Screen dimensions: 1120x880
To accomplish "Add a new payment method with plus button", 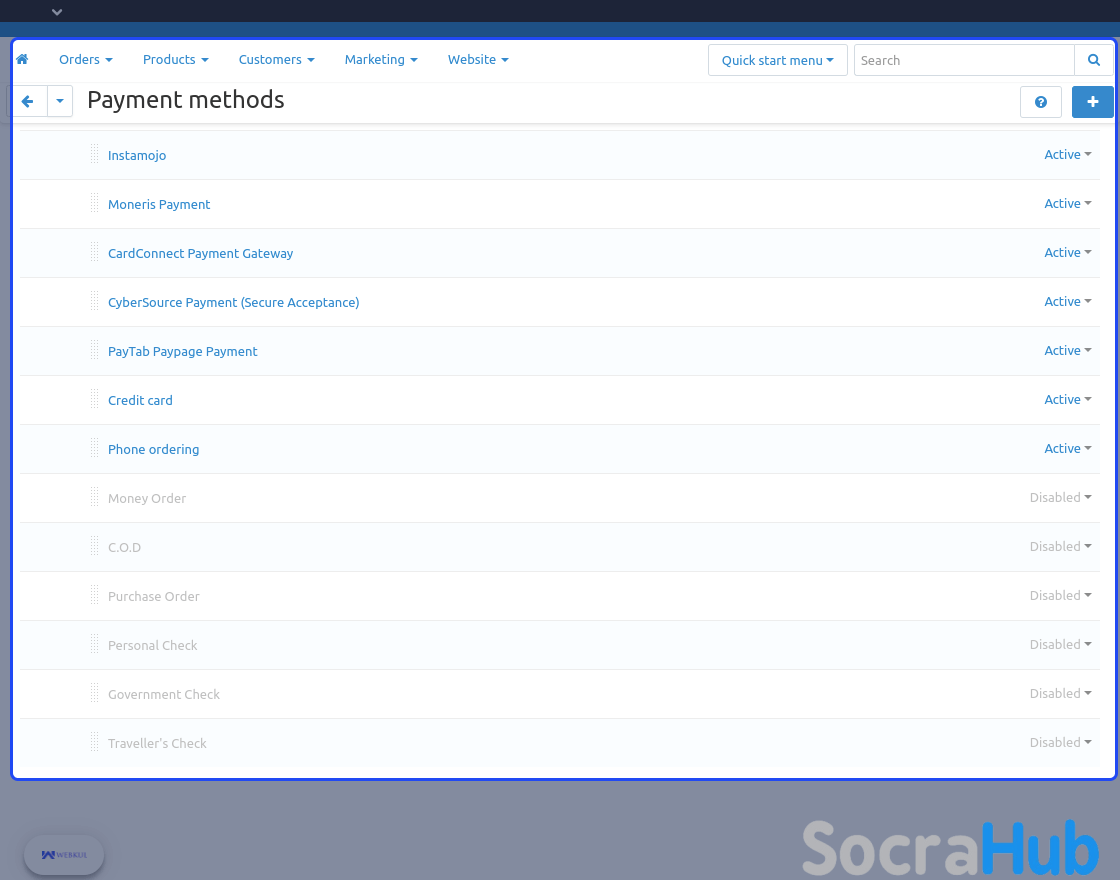I will click(x=1092, y=102).
